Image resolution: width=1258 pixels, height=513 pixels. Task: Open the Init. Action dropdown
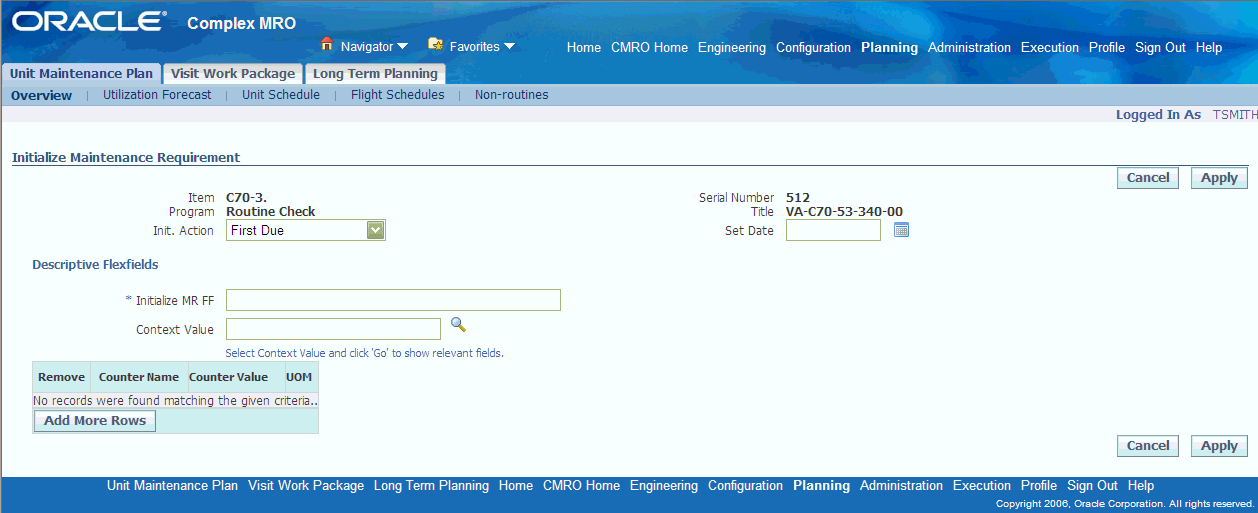[305, 230]
